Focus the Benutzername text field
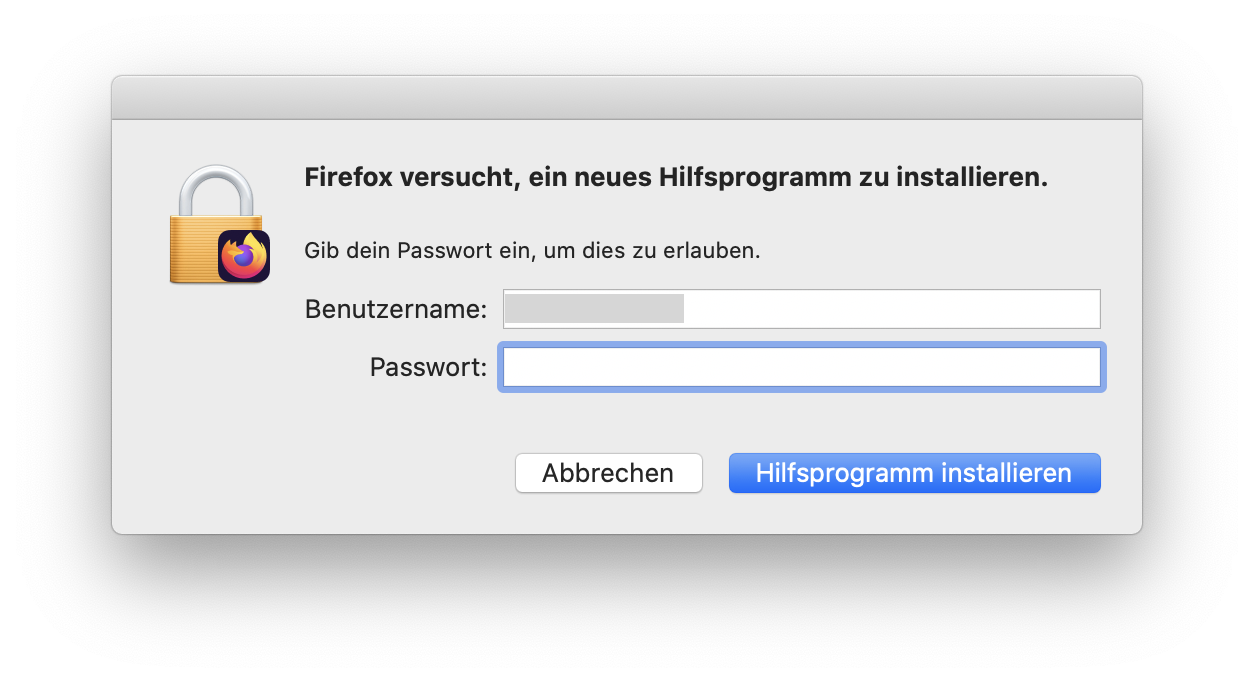This screenshot has height=682, width=1254. [801, 309]
